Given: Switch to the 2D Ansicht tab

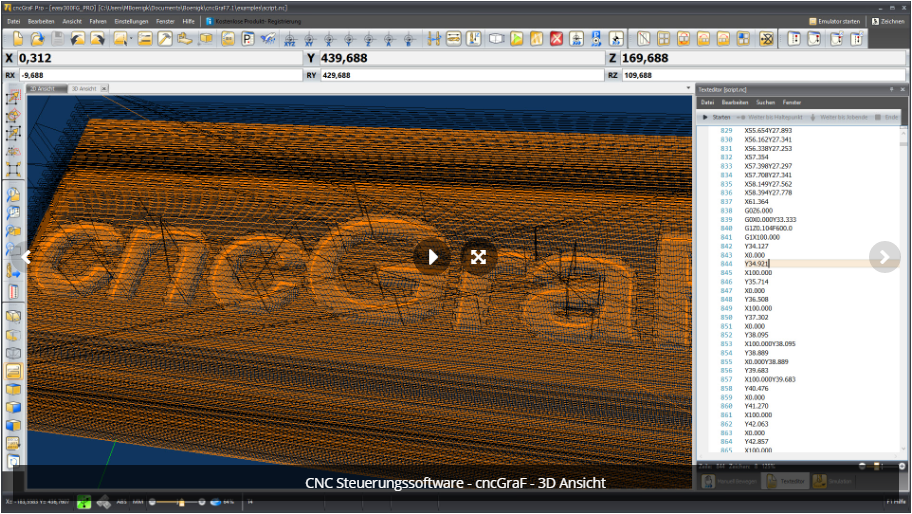Looking at the screenshot, I should tap(42, 89).
